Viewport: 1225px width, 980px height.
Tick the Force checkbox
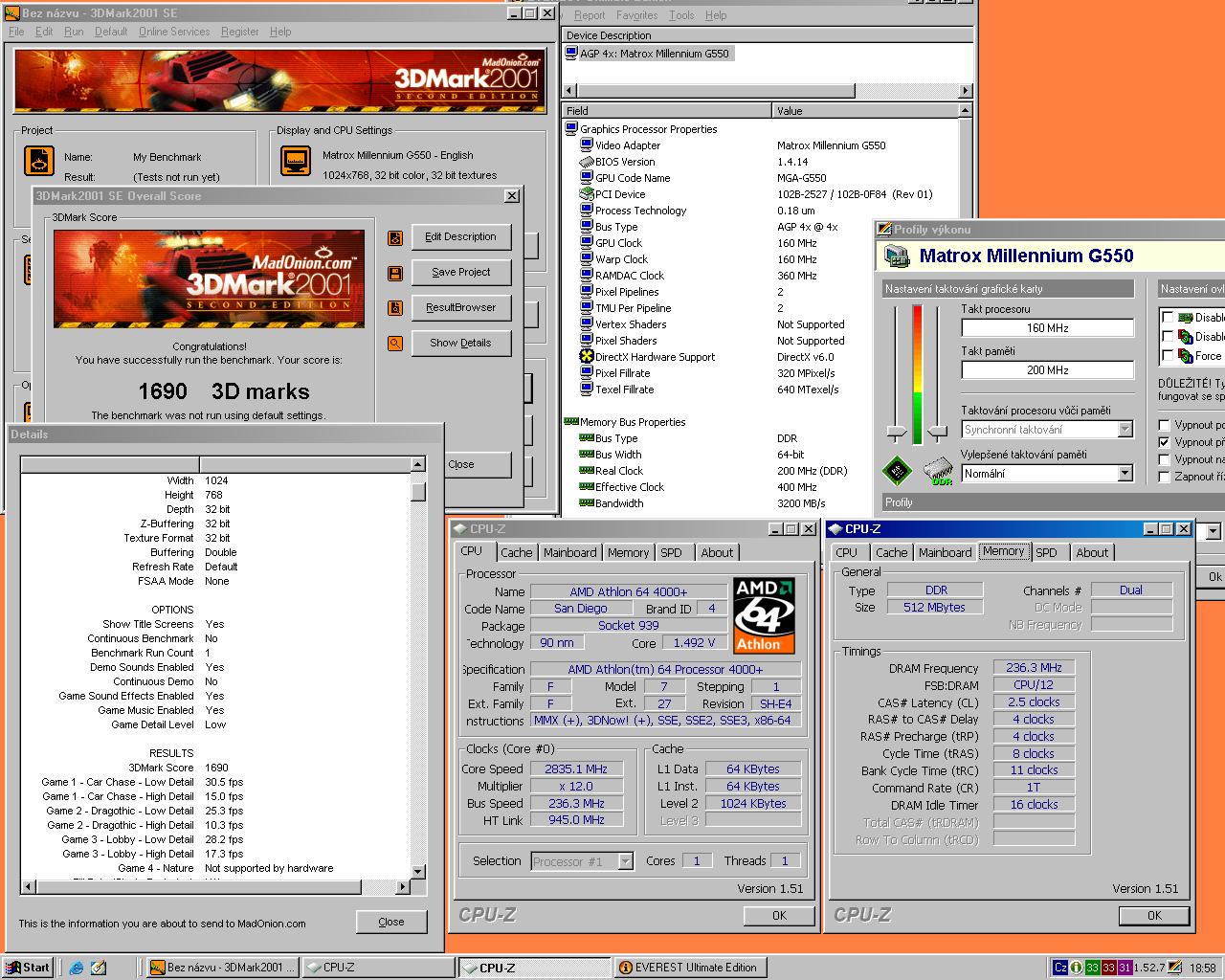[1168, 356]
